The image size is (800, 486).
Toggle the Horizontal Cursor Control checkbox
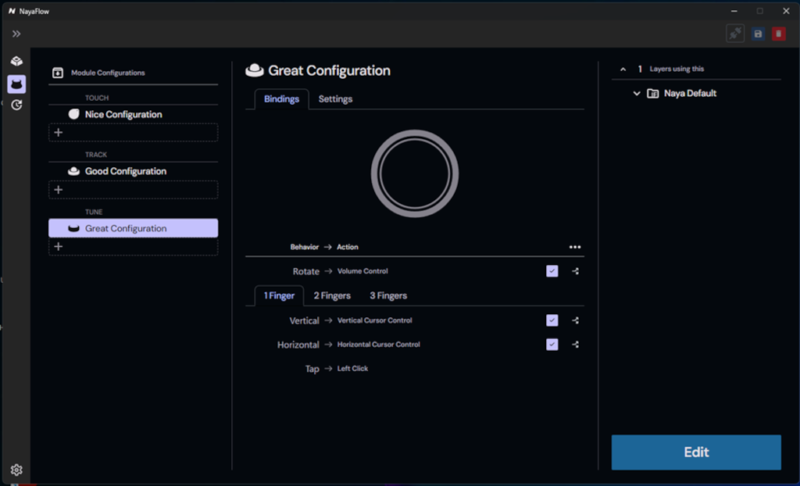552,344
